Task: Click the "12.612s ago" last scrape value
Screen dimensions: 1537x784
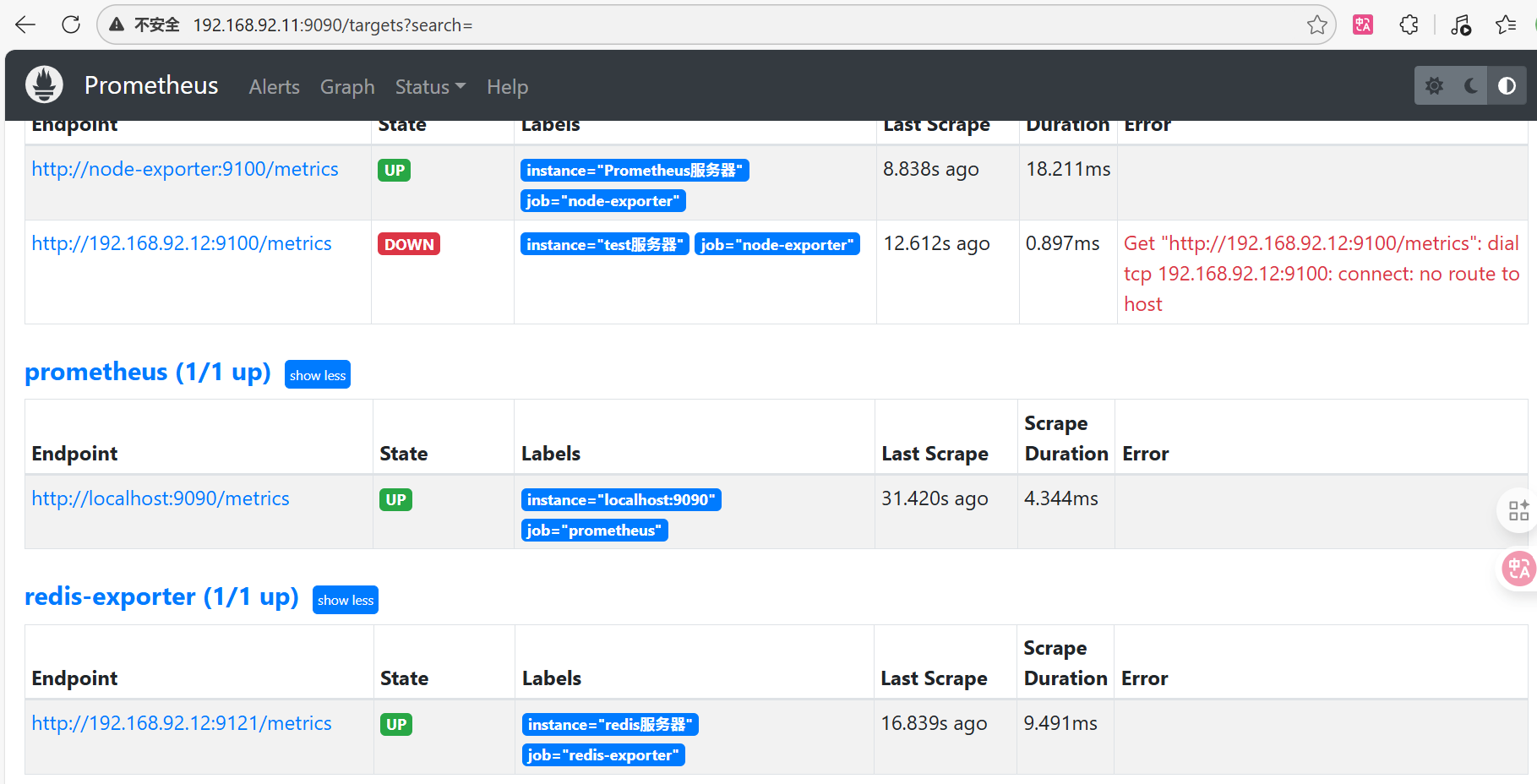Action: [x=936, y=243]
